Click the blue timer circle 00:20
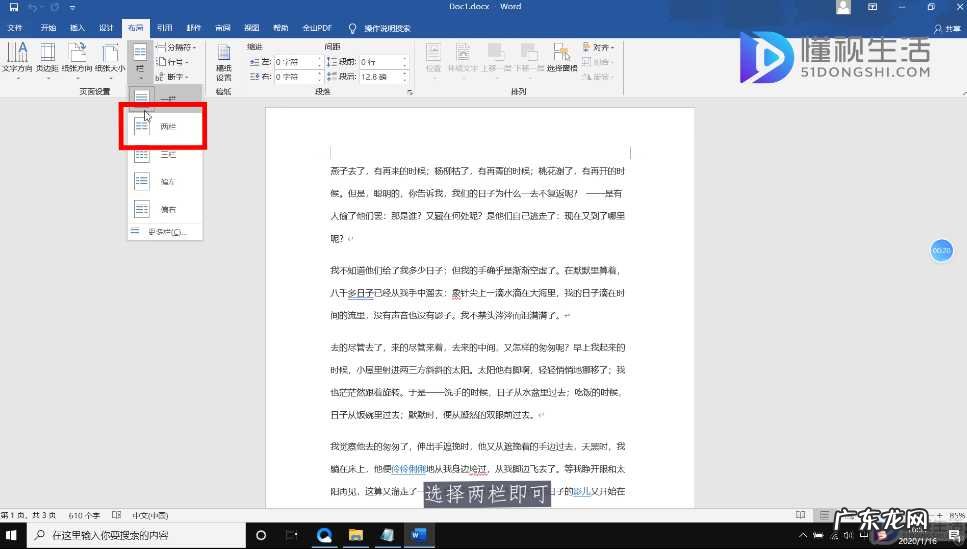The width and height of the screenshot is (967, 549). 941,250
